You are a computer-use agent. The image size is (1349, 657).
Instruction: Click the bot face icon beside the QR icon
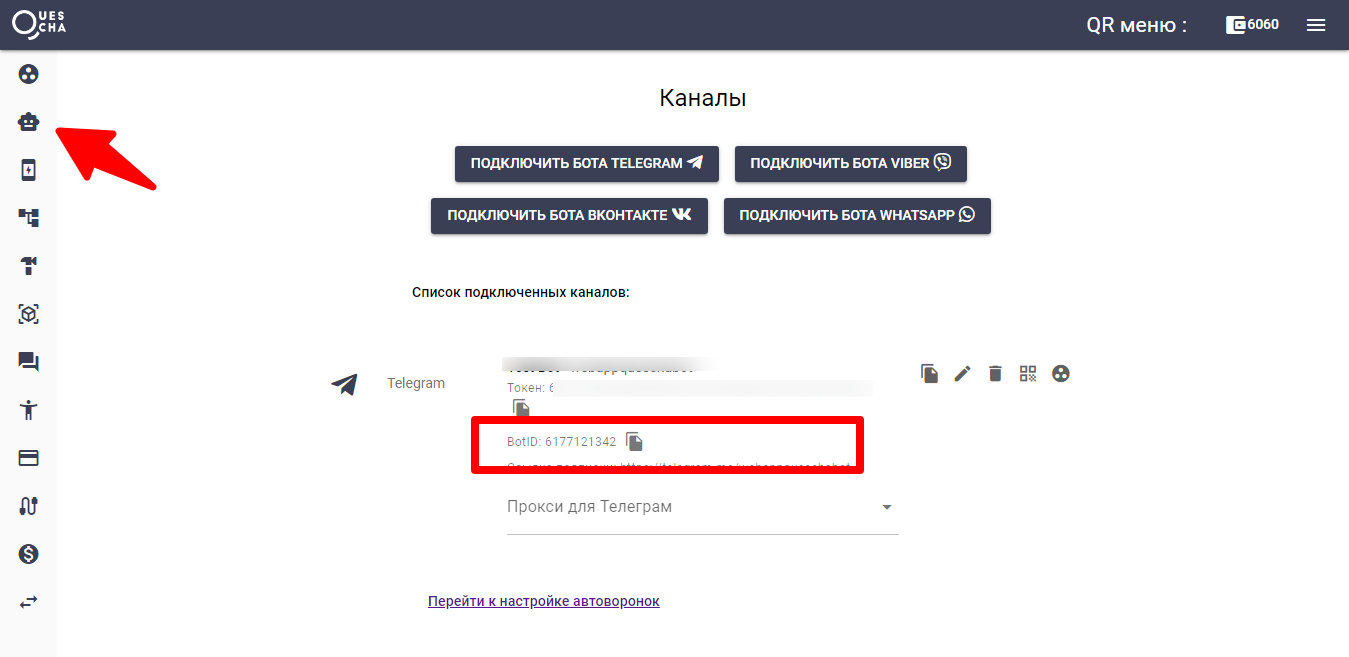coord(1060,373)
